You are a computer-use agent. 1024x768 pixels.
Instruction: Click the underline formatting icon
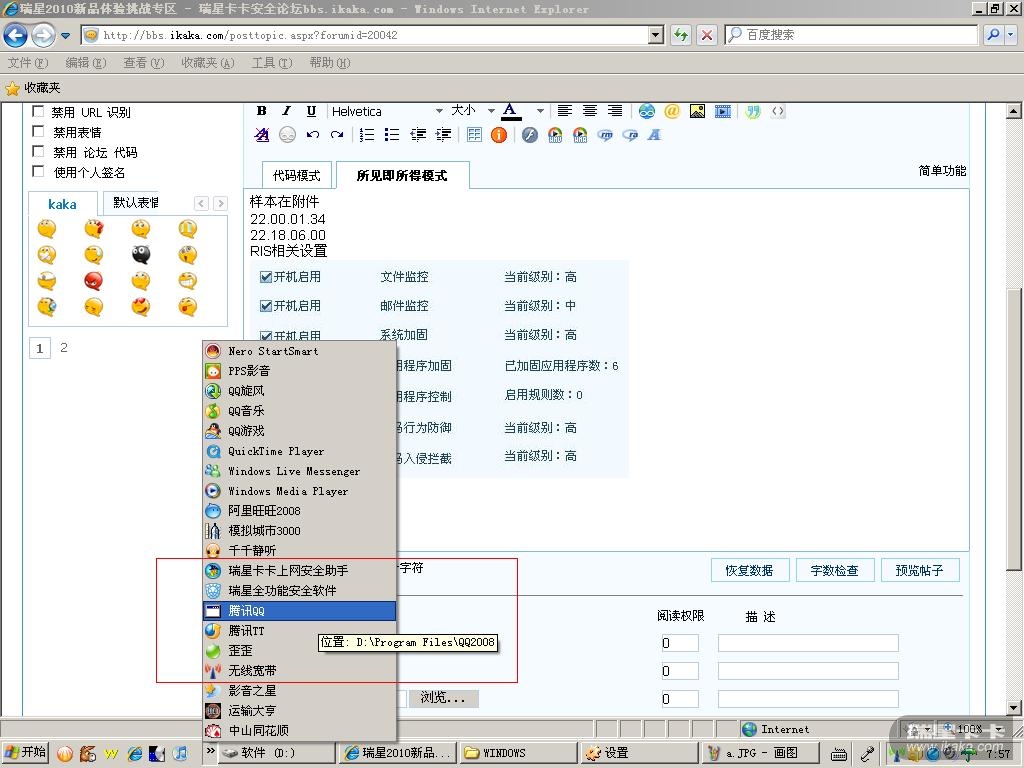311,111
